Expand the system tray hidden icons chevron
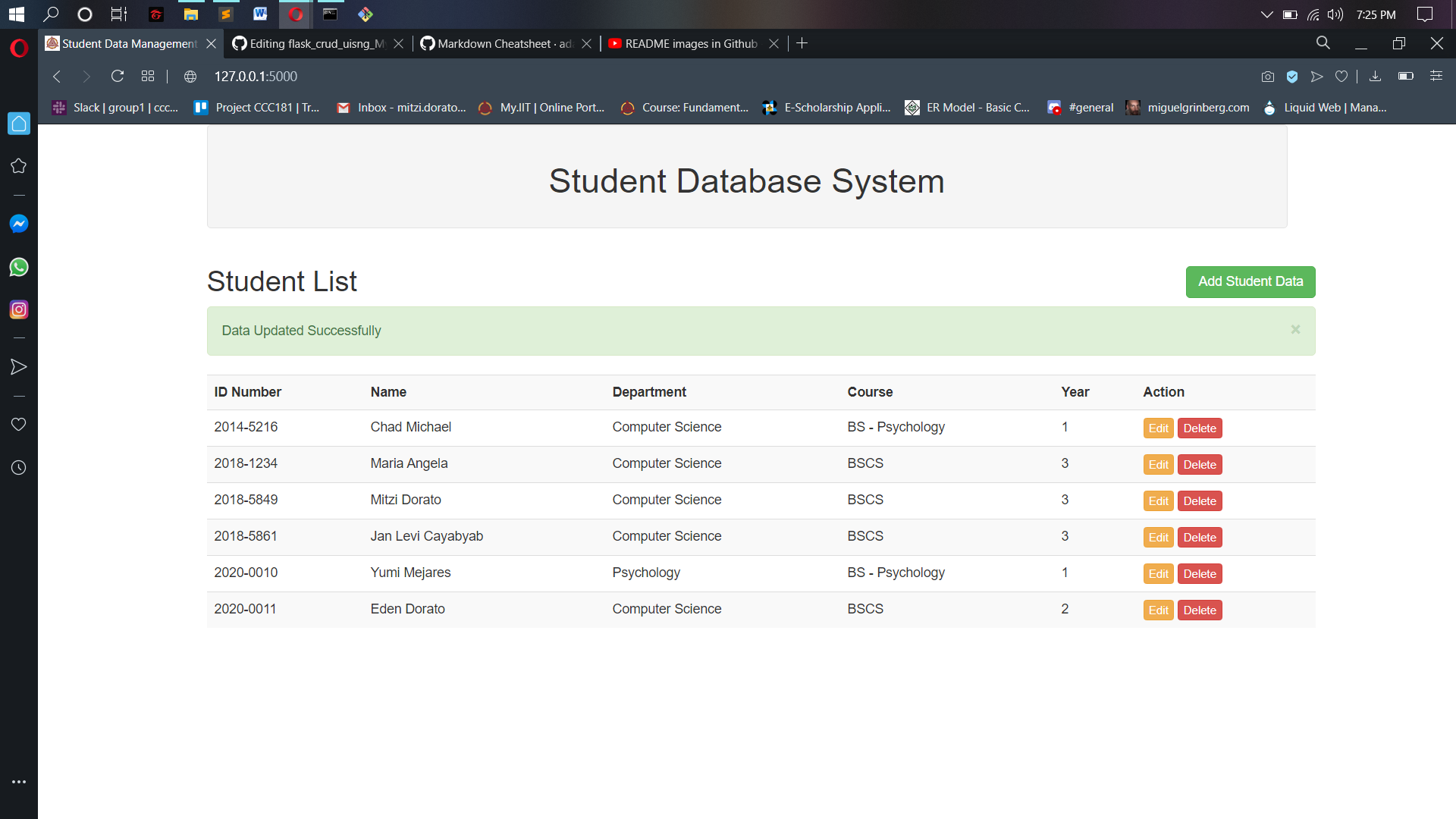The image size is (1456, 819). coord(1266,14)
